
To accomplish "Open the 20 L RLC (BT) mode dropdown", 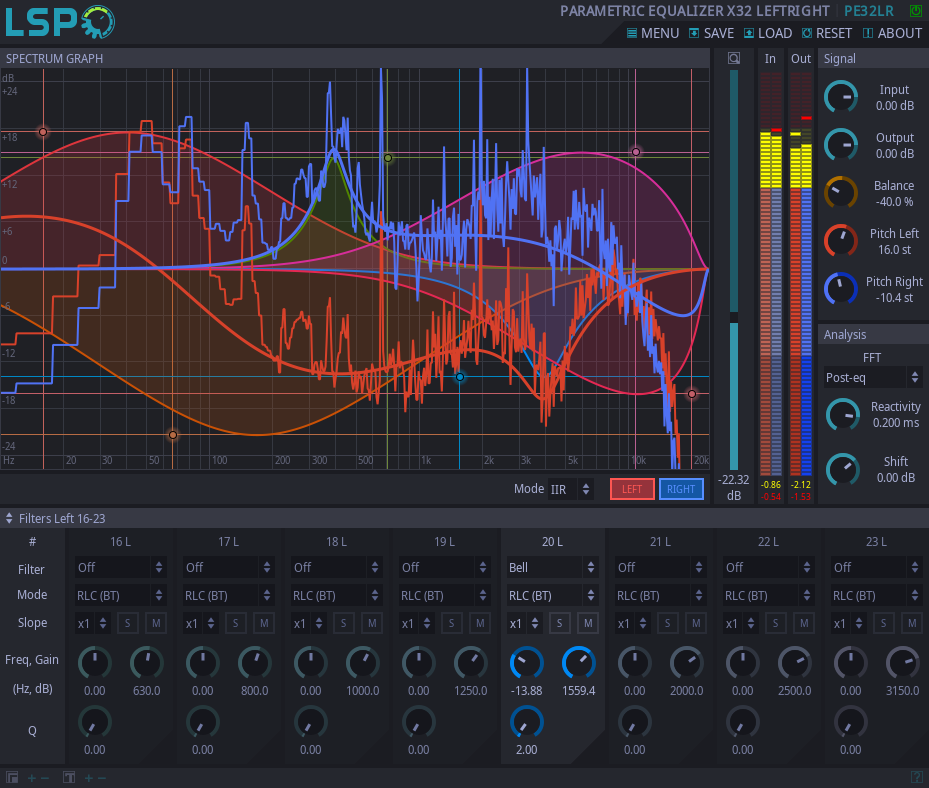I will [552, 595].
